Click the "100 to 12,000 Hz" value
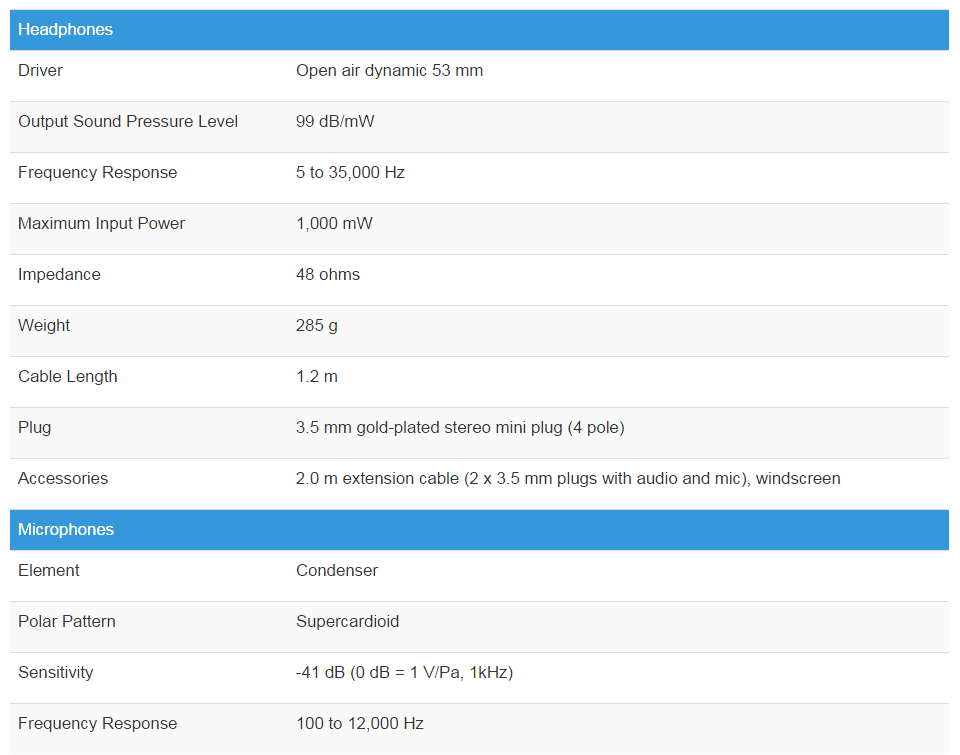The height and width of the screenshot is (755, 960). (360, 723)
